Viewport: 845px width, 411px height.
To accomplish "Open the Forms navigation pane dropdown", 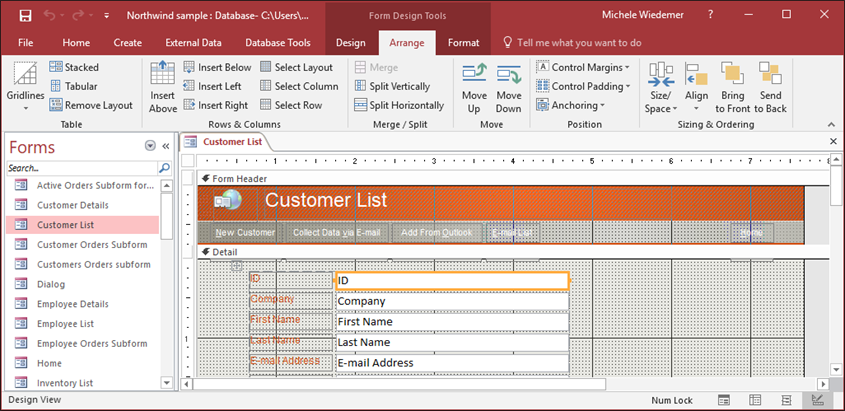I will [x=150, y=146].
